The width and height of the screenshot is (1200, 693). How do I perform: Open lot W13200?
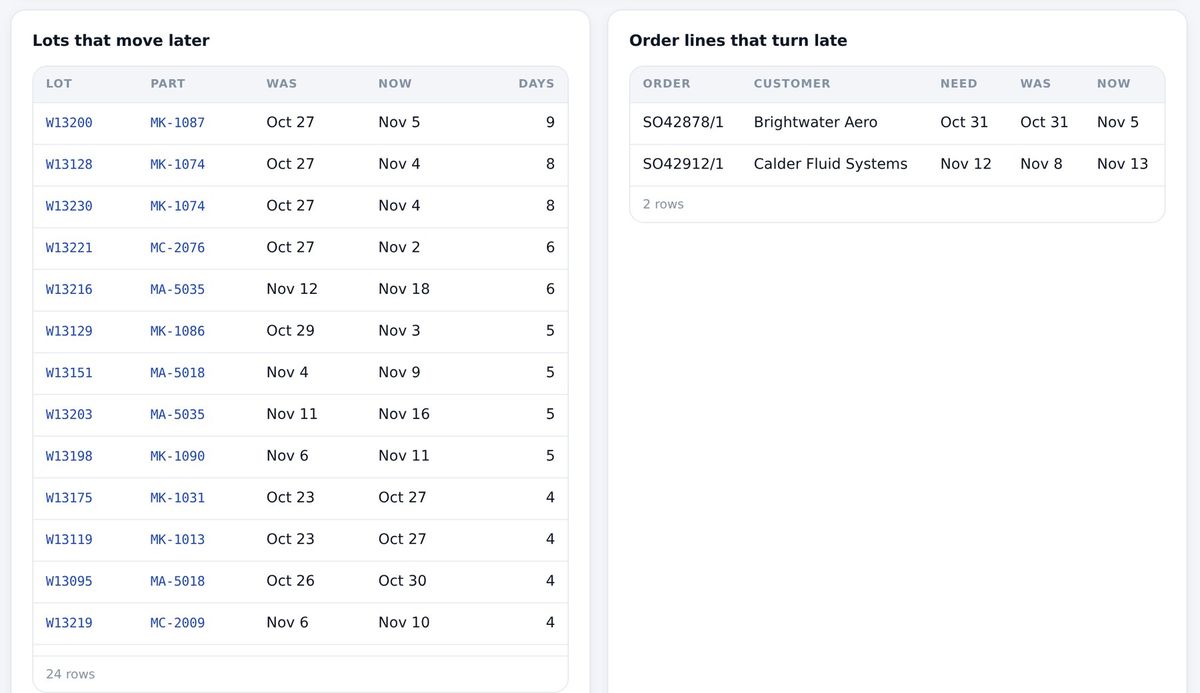[x=69, y=123]
